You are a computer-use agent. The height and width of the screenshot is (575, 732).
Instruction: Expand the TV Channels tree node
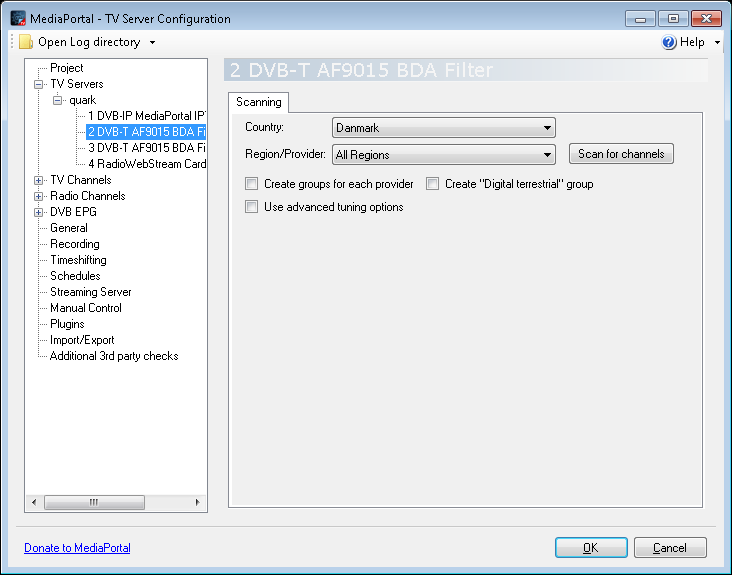point(38,180)
